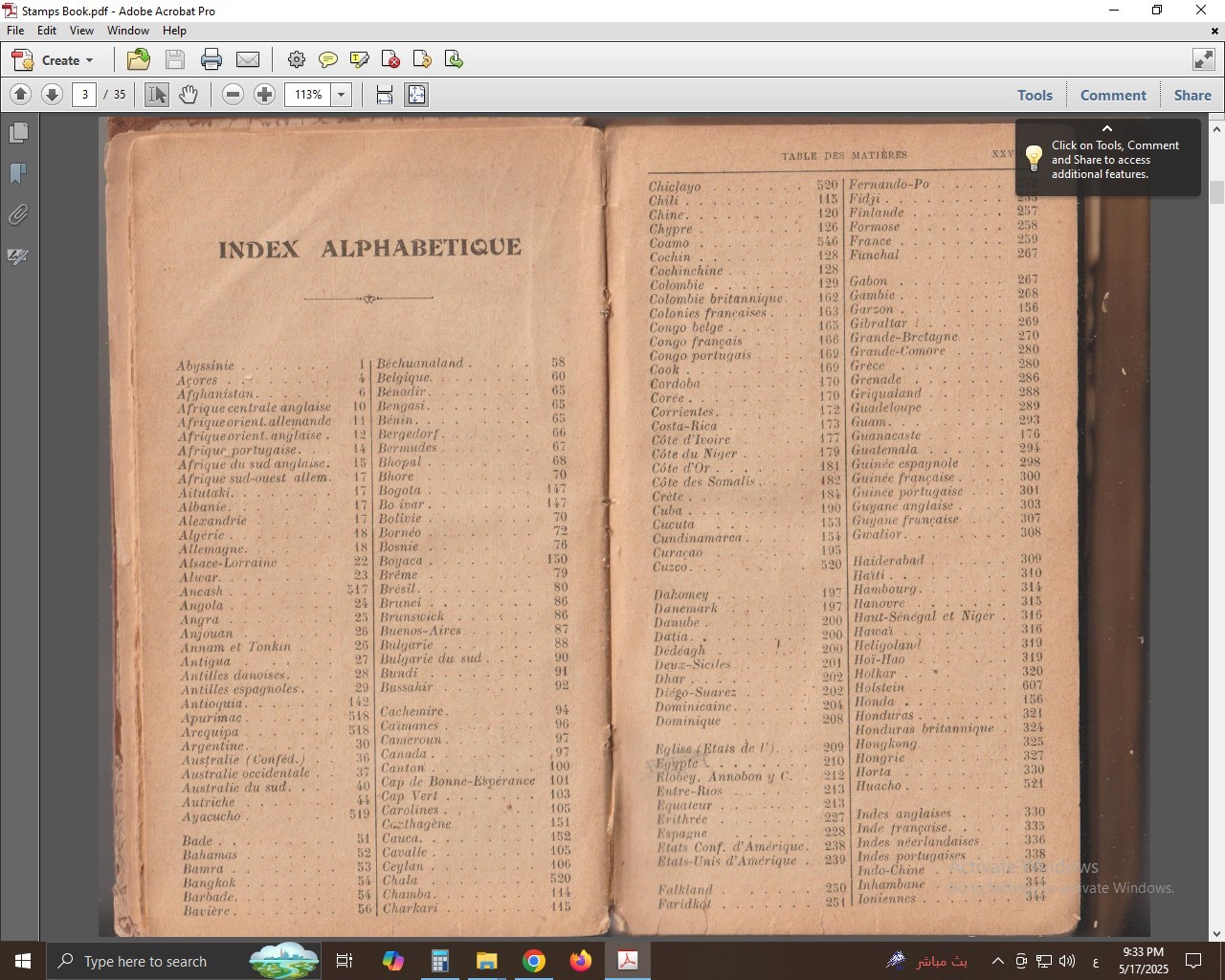
Task: Go to the next page arrow
Action: point(53,95)
